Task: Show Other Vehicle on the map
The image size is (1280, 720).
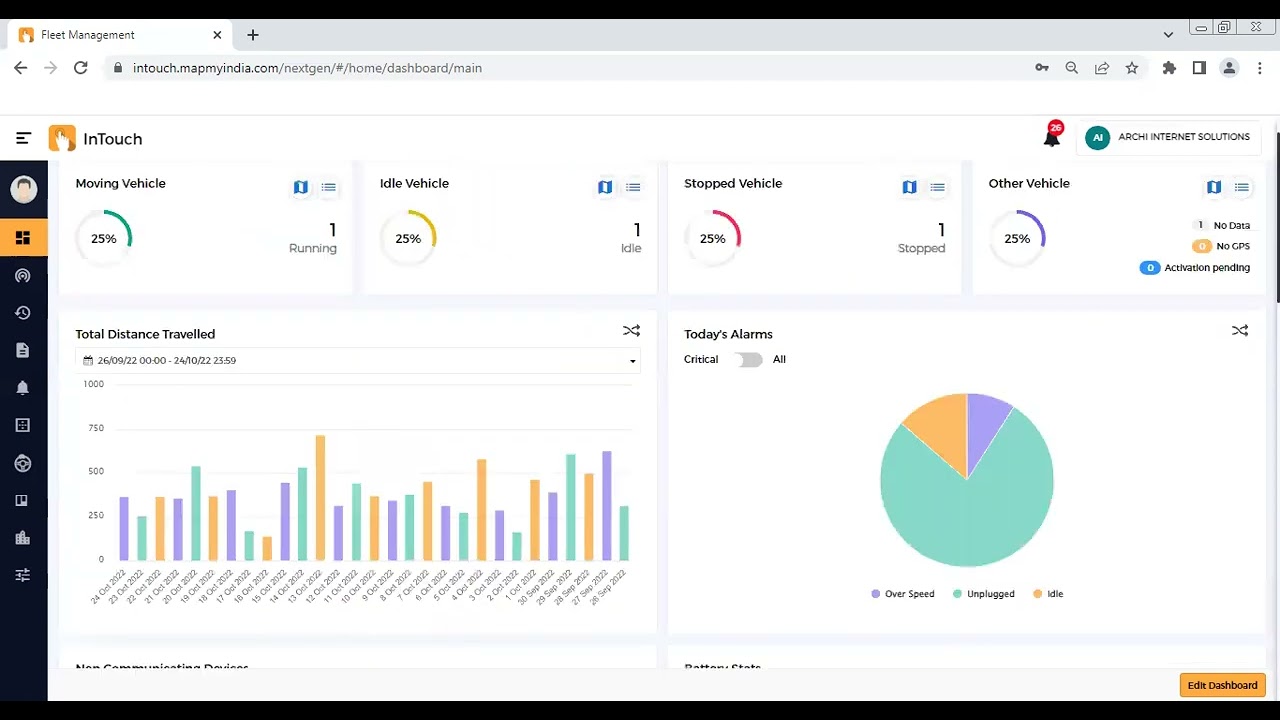Action: click(x=1214, y=187)
